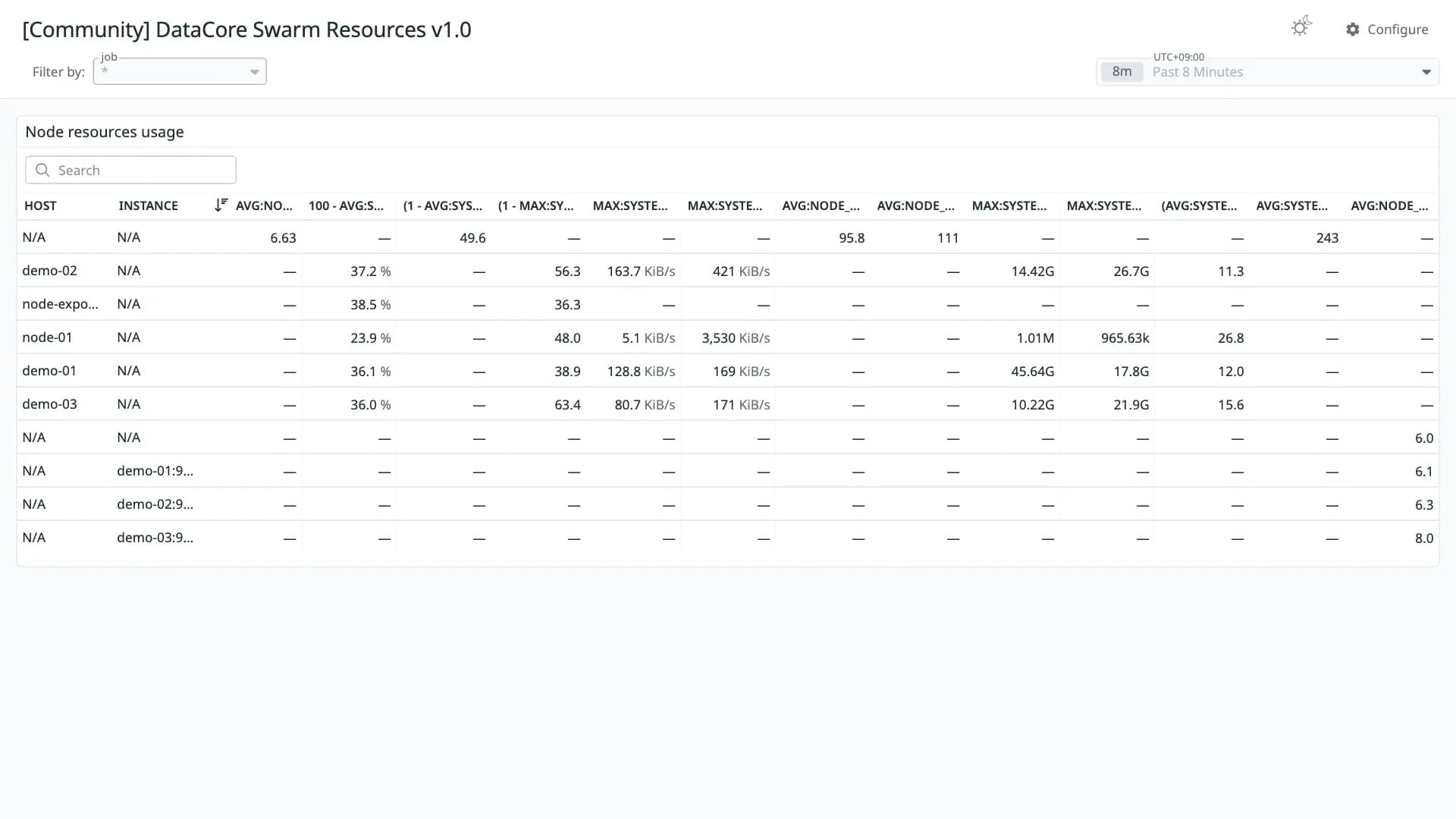This screenshot has height=819, width=1456.
Task: Click the 38.5 % value
Action: pyautogui.click(x=370, y=305)
